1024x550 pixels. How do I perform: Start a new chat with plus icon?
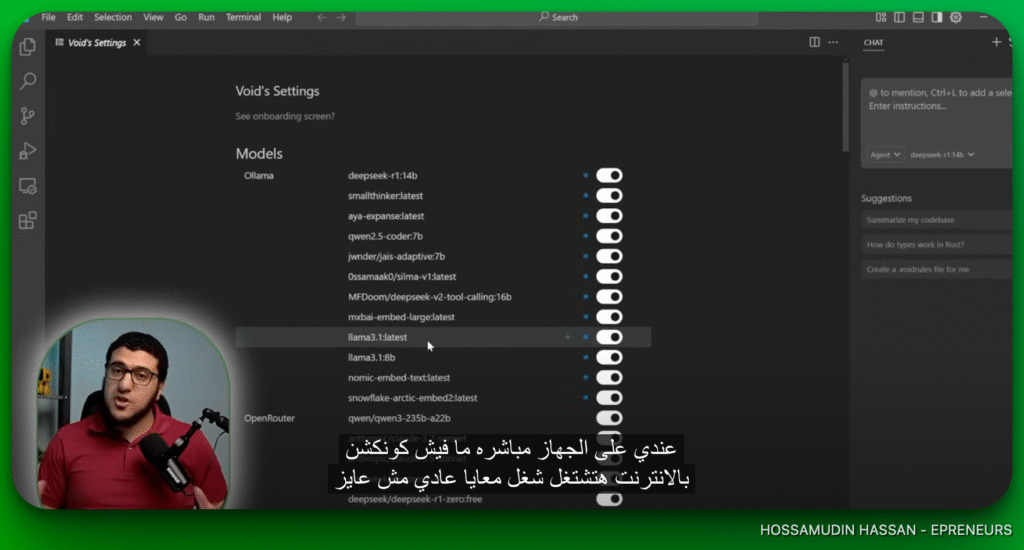click(x=996, y=42)
